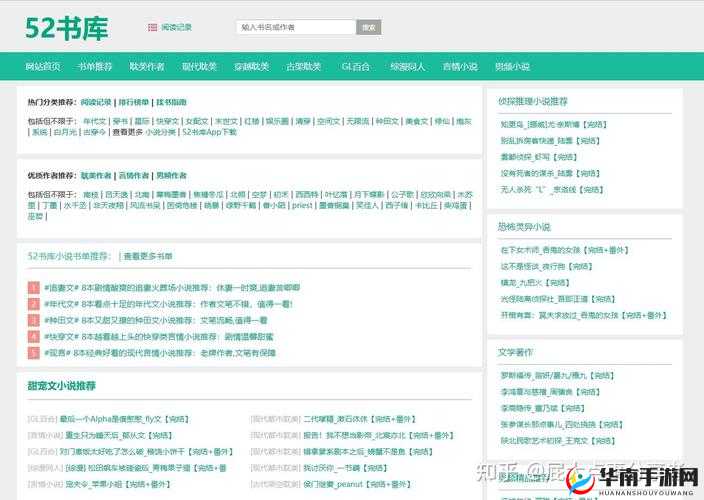Open author link 西西特
704x500 pixels.
tap(307, 195)
